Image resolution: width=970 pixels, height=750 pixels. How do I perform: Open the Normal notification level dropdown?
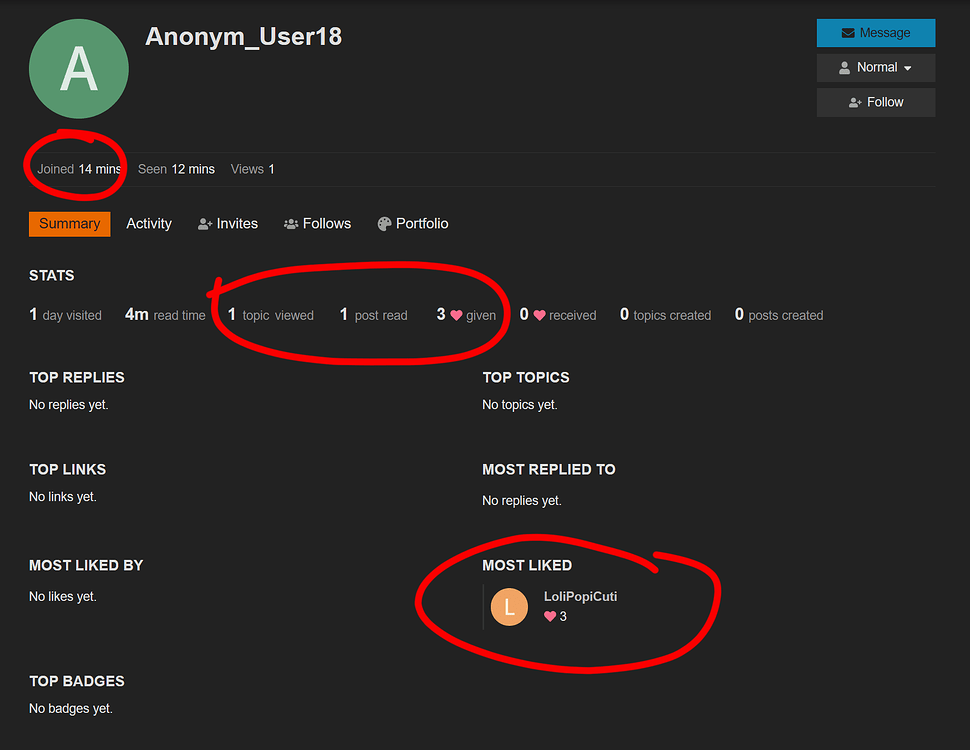pyautogui.click(x=875, y=67)
